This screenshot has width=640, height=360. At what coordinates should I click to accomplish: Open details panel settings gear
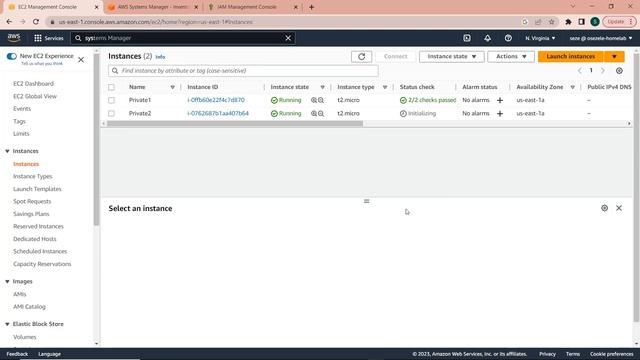[x=604, y=208]
